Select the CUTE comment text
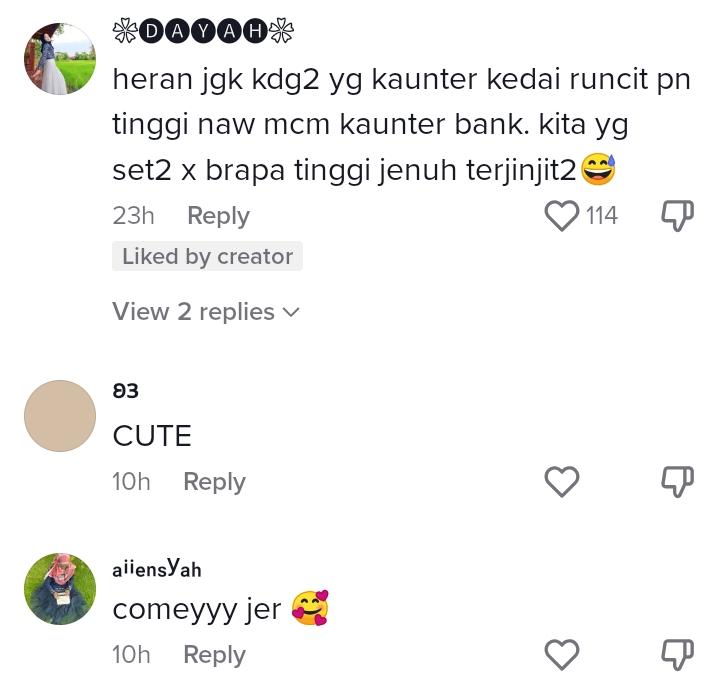The image size is (720, 696). (152, 435)
